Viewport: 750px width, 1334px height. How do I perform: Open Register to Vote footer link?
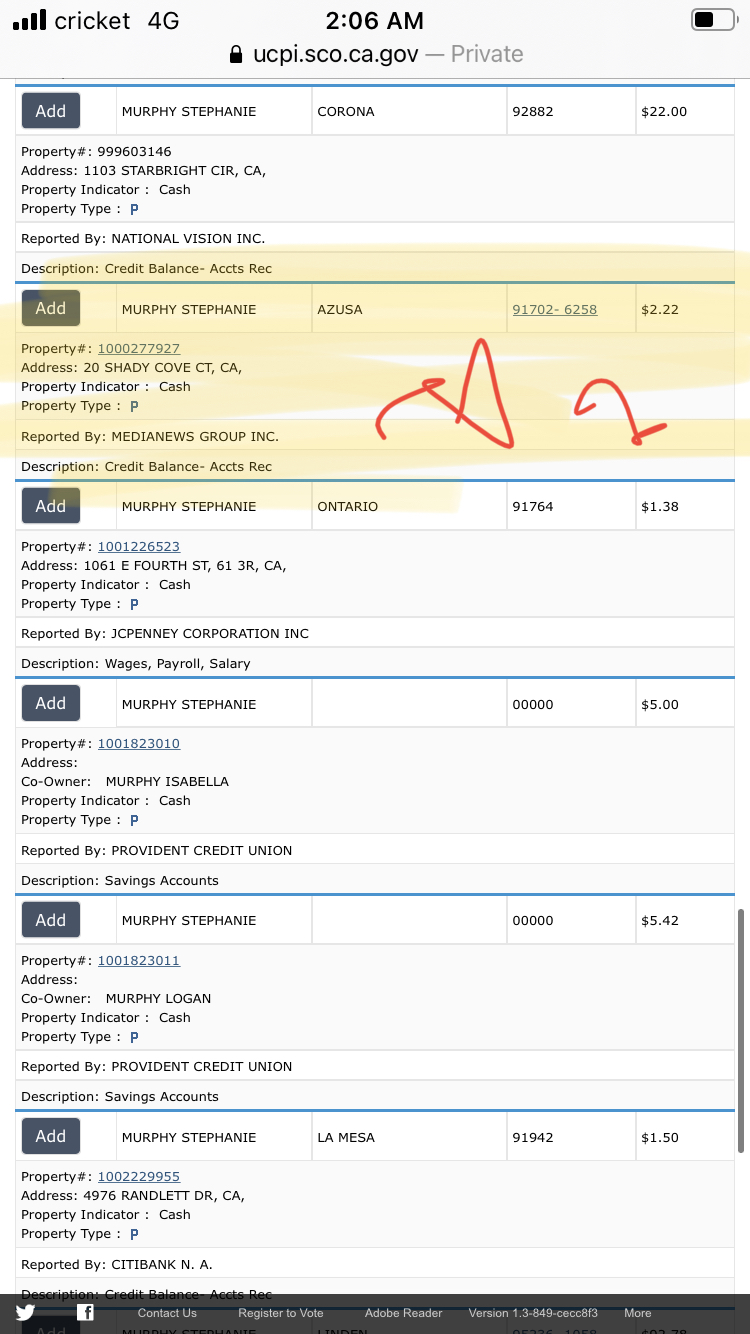281,1313
